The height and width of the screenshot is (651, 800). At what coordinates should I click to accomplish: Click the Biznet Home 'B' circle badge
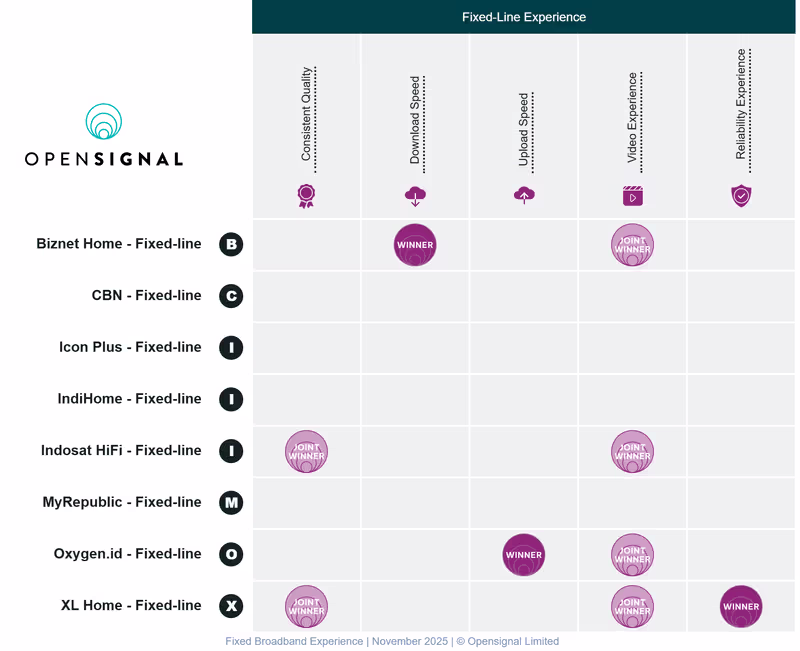pos(231,244)
